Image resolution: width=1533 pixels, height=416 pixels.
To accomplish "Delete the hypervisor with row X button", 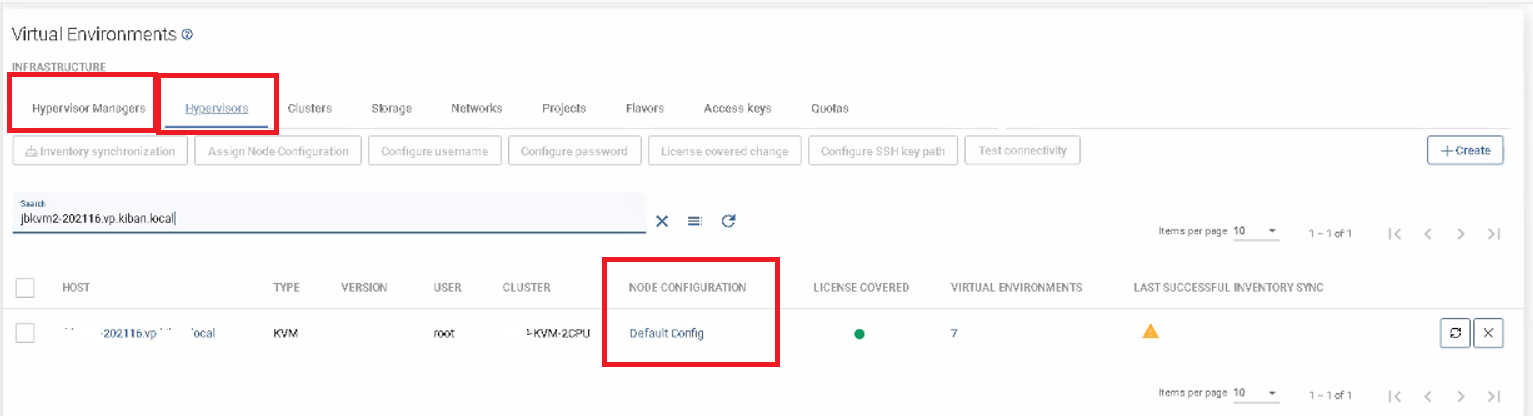I will point(1488,334).
